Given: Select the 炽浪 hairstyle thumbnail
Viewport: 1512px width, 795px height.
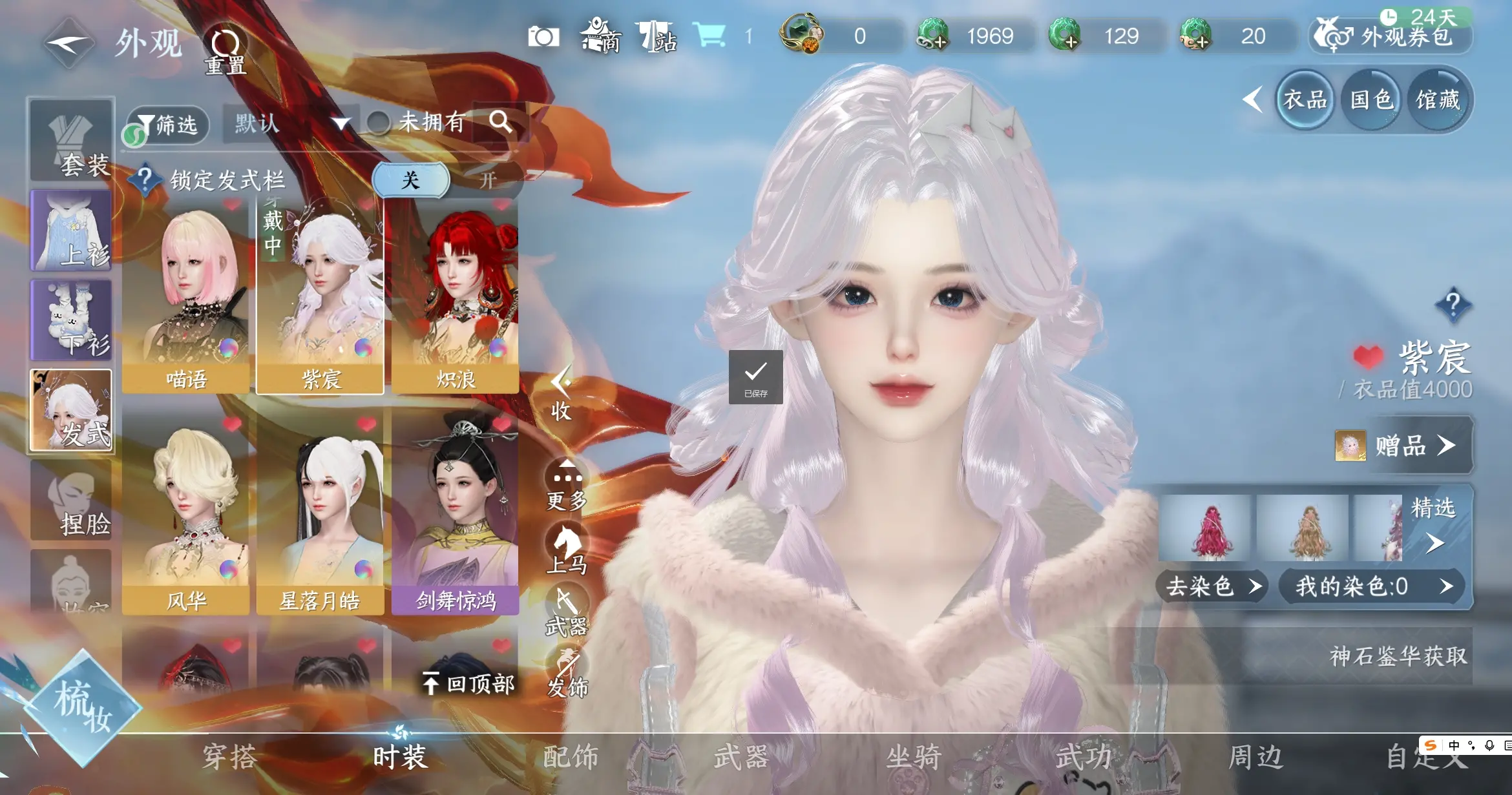Looking at the screenshot, I should click(x=455, y=295).
